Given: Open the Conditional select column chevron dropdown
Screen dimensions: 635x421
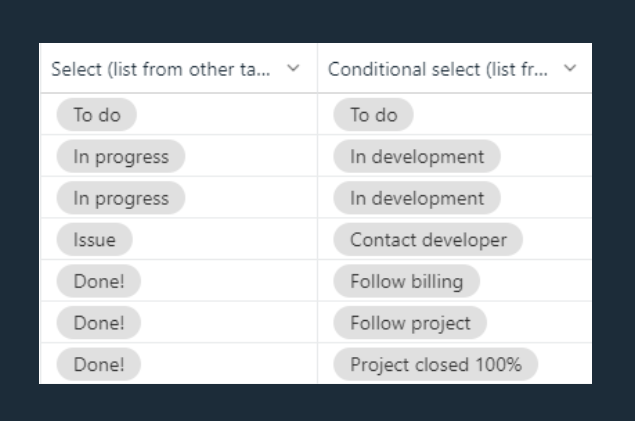Looking at the screenshot, I should click(x=570, y=68).
